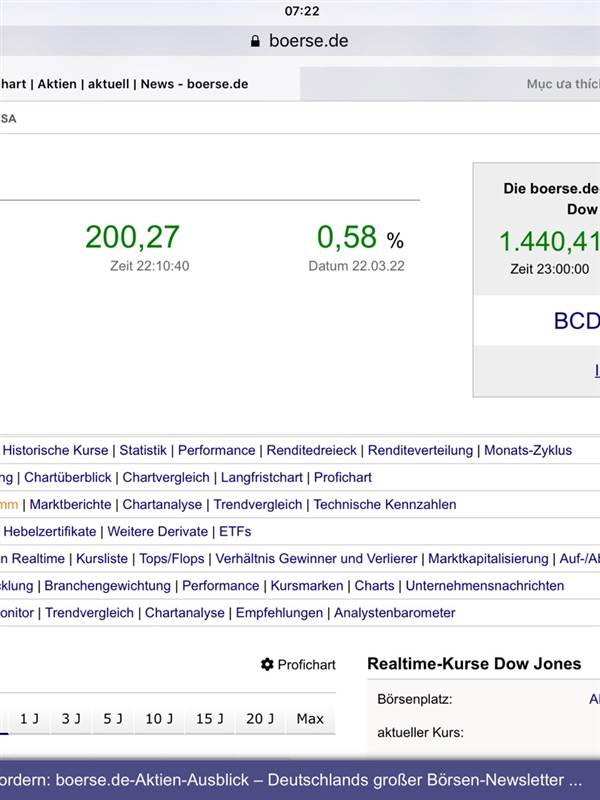Open Chartanalyse link beside Marktberichte
The height and width of the screenshot is (800, 600).
click(162, 505)
